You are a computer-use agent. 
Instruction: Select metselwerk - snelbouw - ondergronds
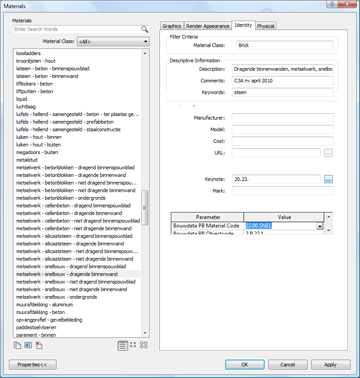(x=57, y=297)
